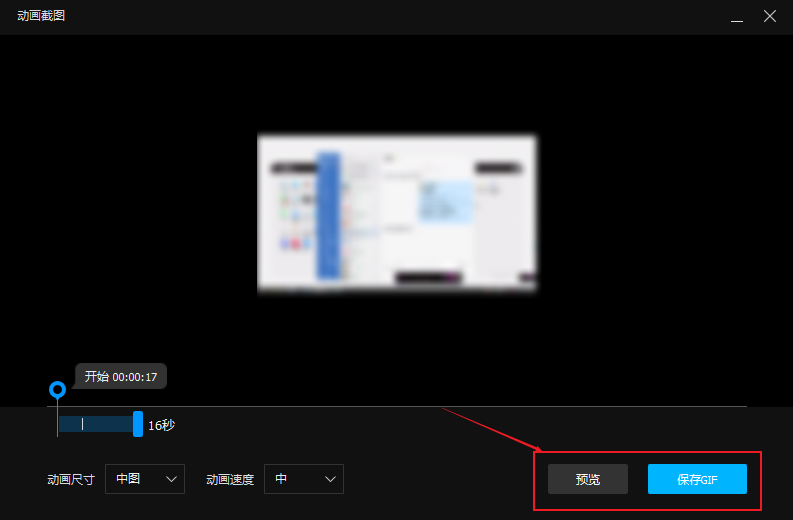Click the 动画尺寸 label
793x520 pixels.
71,479
